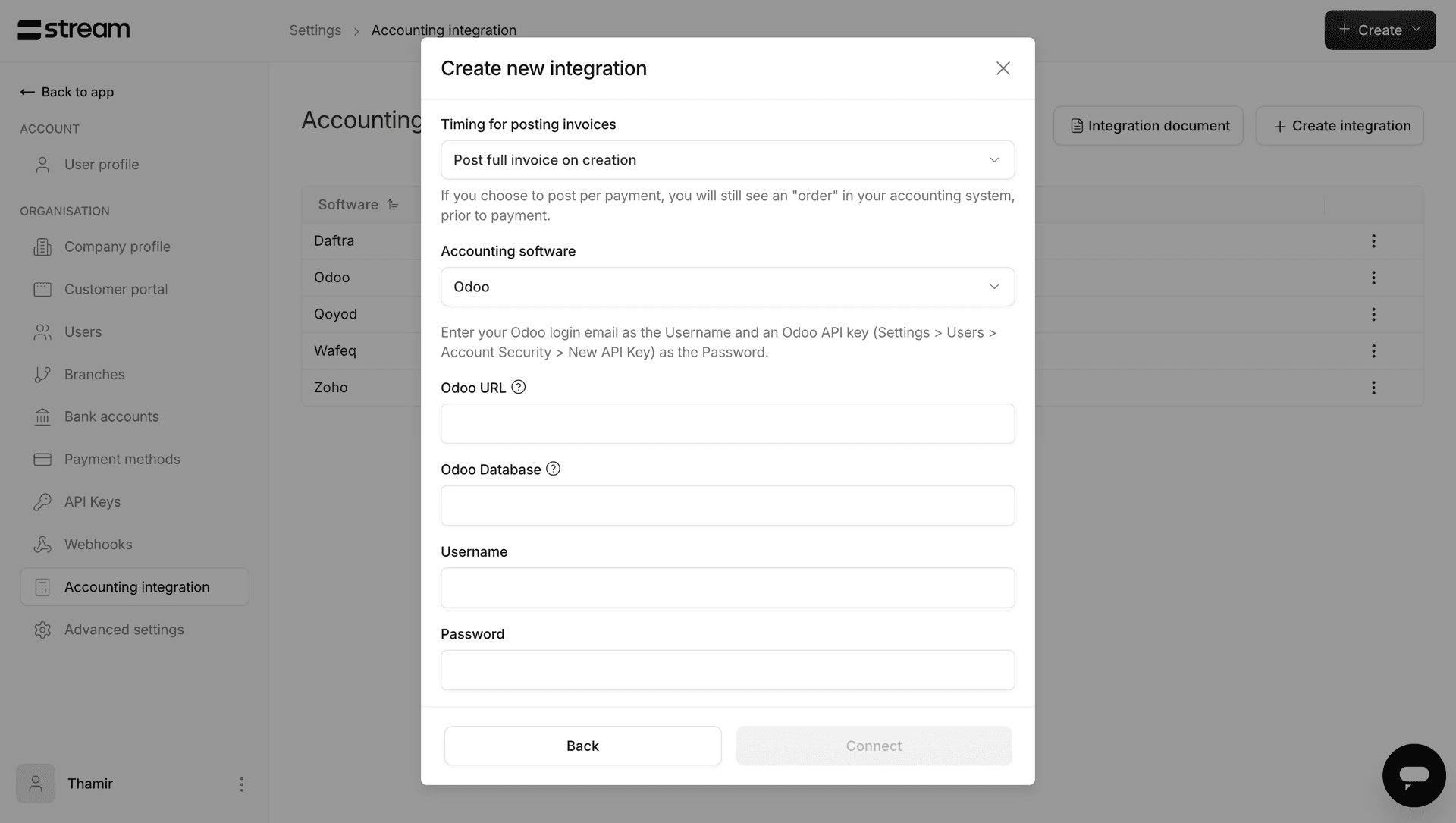Click the API Keys key icon
The width and height of the screenshot is (1456, 823).
(x=42, y=502)
